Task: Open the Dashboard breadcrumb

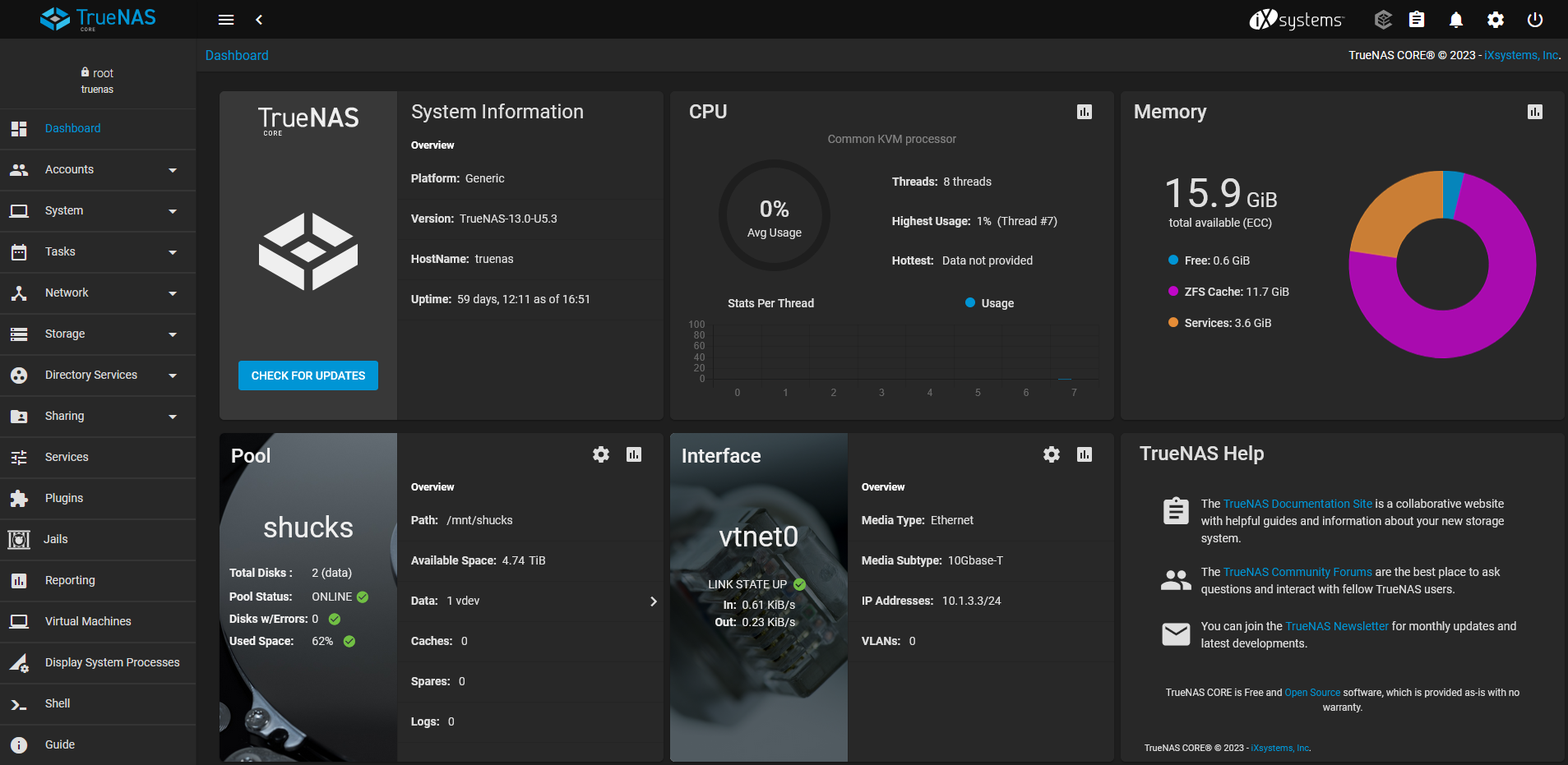Action: (x=237, y=55)
